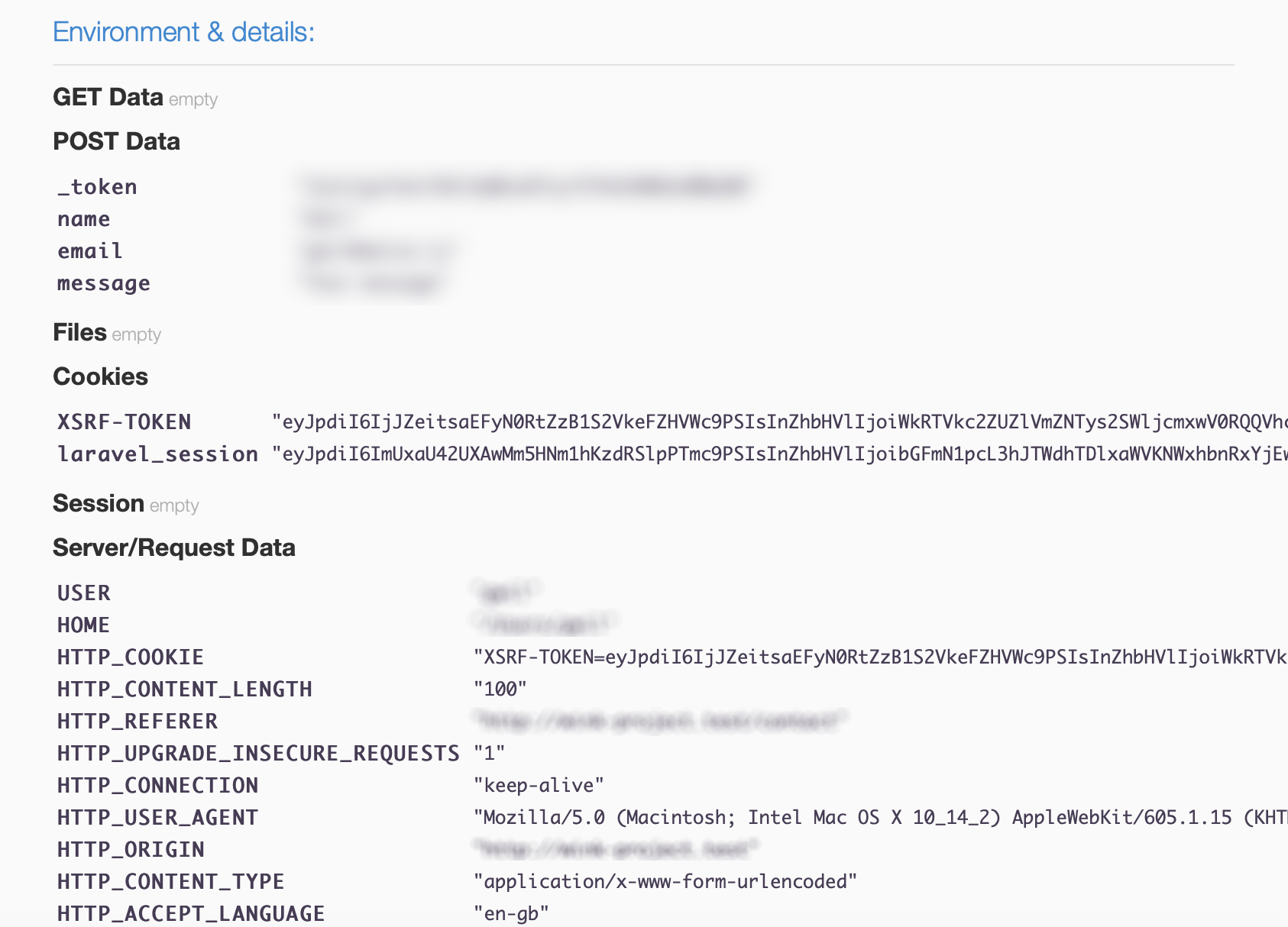Click the "keep-alive" connection value

539,786
